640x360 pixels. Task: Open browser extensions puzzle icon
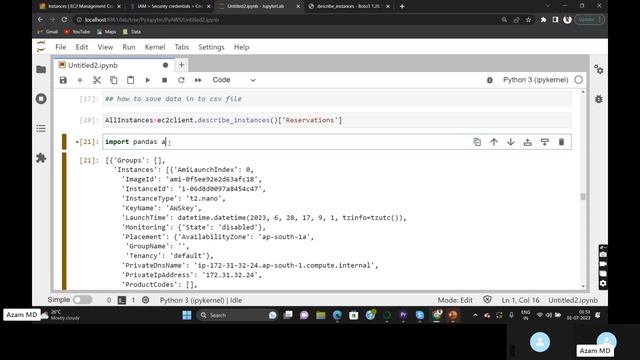[543, 20]
